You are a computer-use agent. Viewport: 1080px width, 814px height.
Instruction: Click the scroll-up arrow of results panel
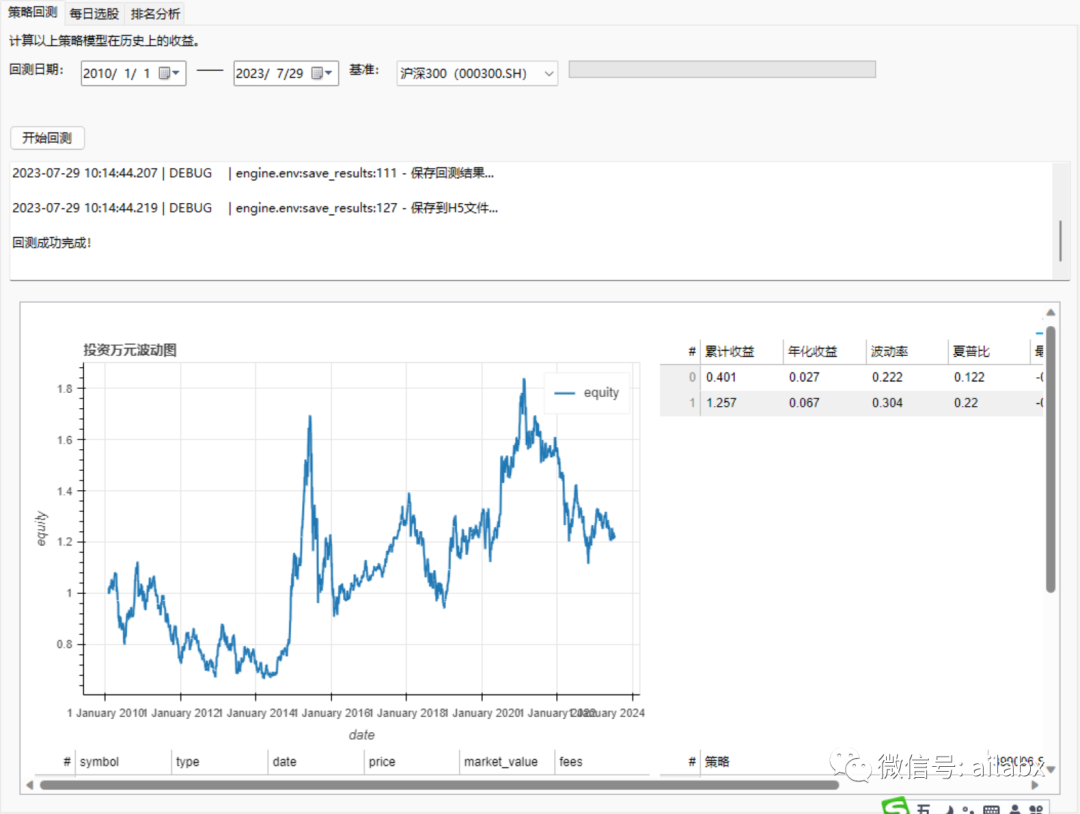click(1050, 313)
